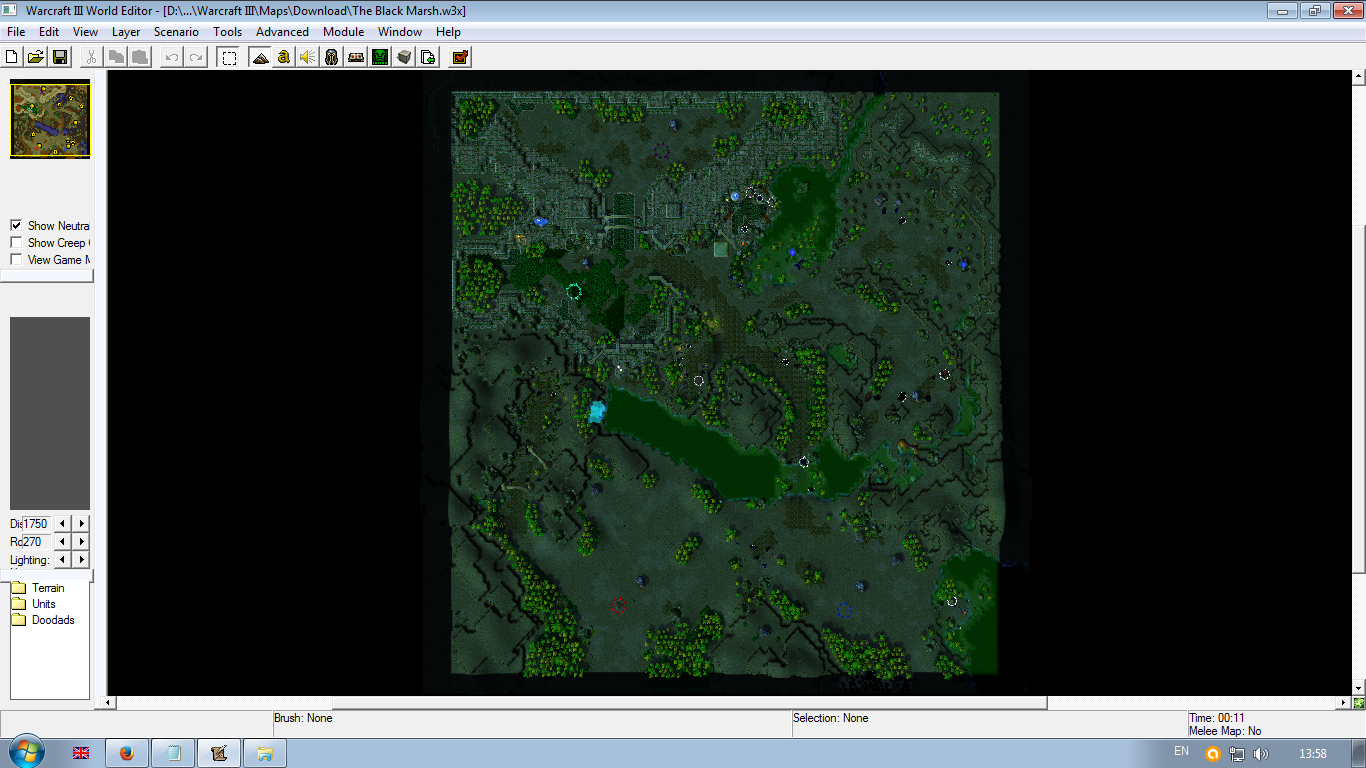Open the AI Editor green face icon

pyautogui.click(x=380, y=57)
